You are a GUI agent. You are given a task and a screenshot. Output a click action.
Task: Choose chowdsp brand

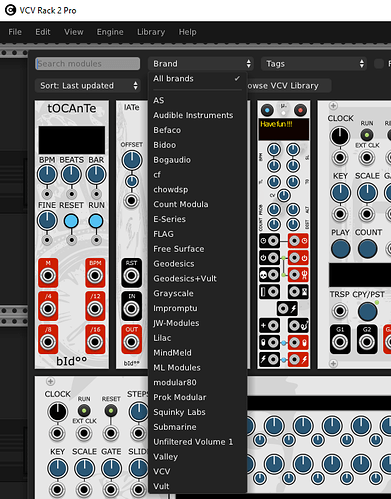tap(197, 190)
